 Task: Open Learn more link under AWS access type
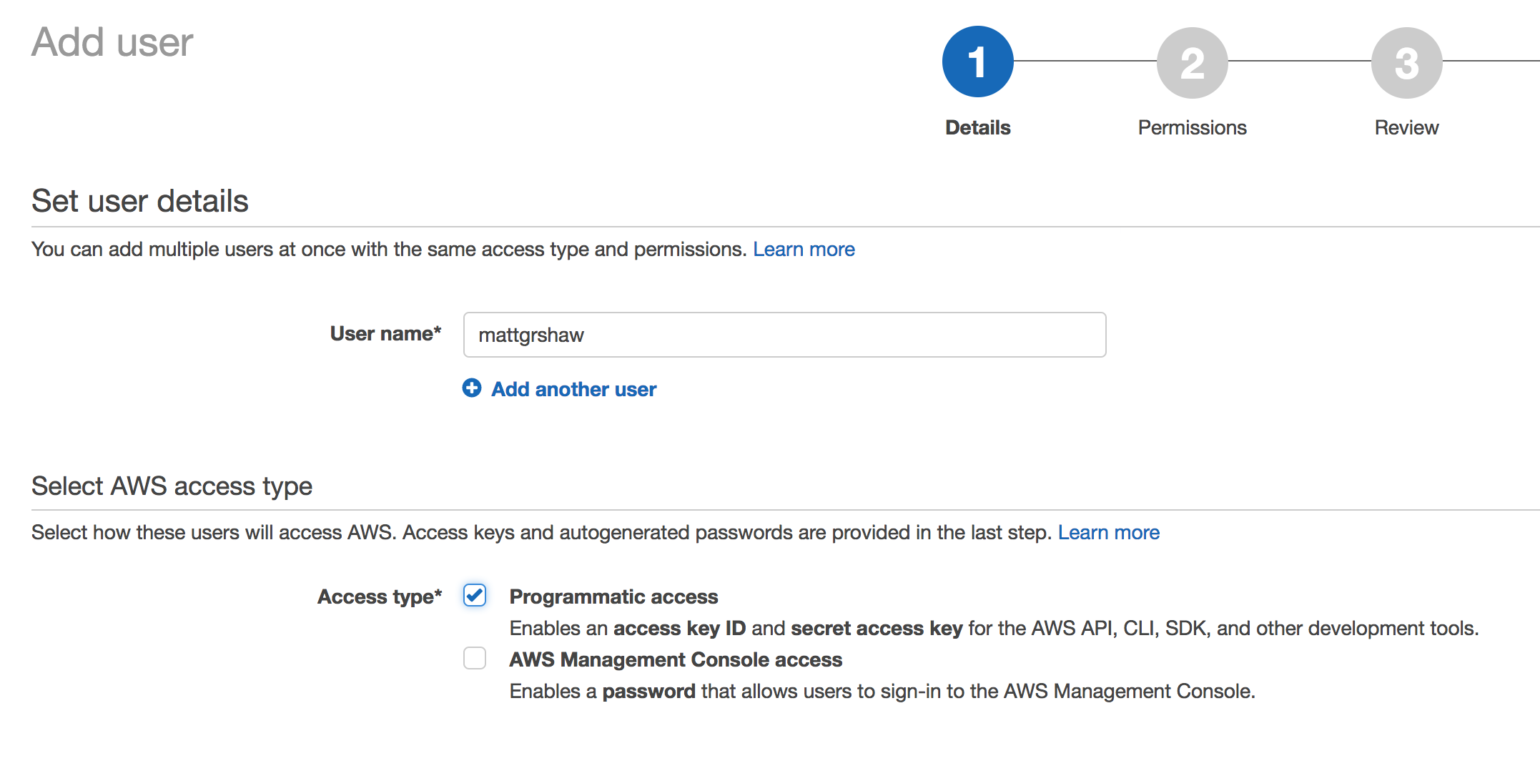[1109, 532]
